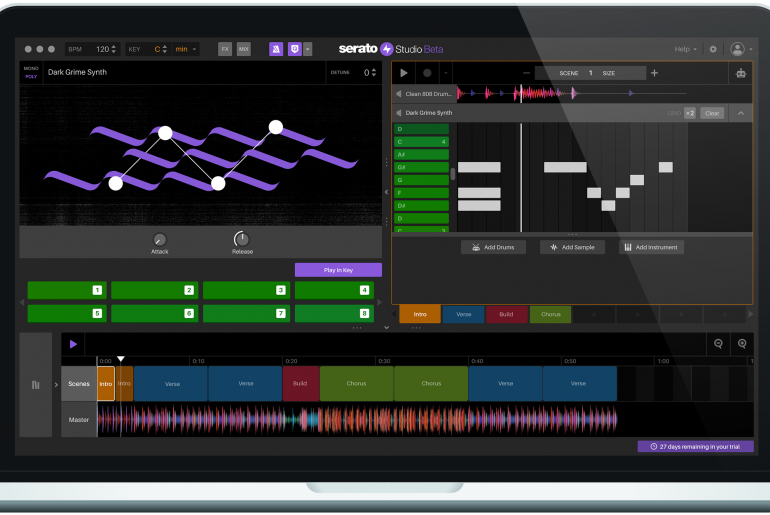Trigger instrument pad 6
The height and width of the screenshot is (515, 770).
click(154, 313)
